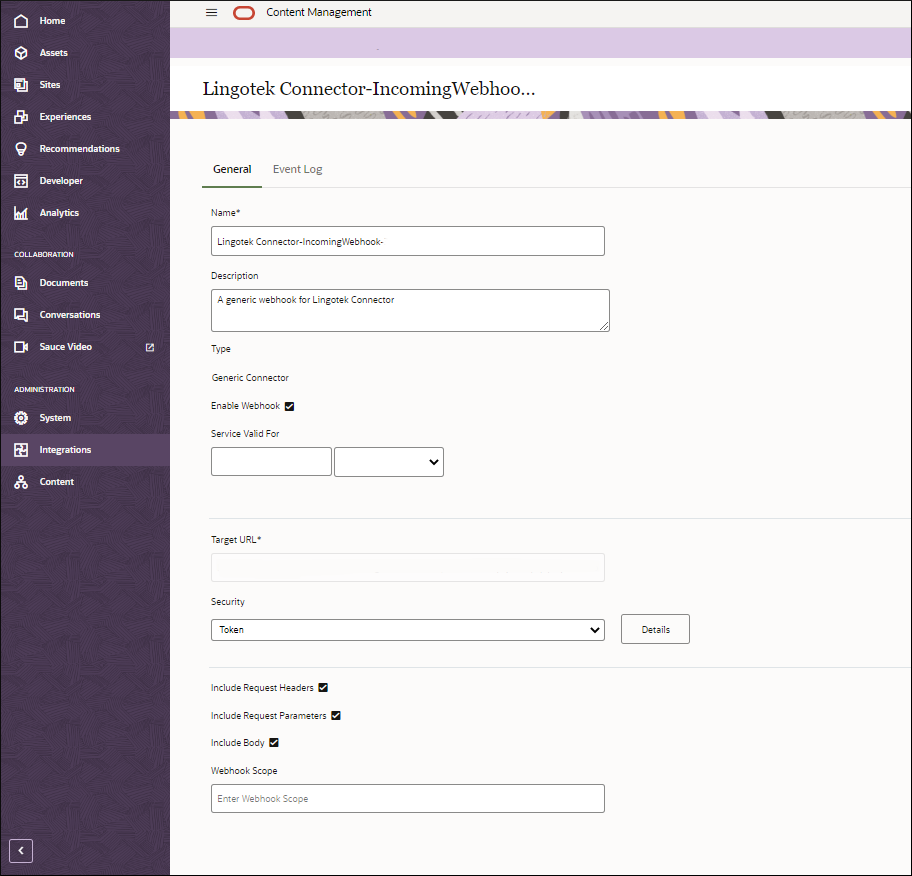This screenshot has height=876, width=912.
Task: Click the "Generic Connector" type text
Action: click(250, 378)
